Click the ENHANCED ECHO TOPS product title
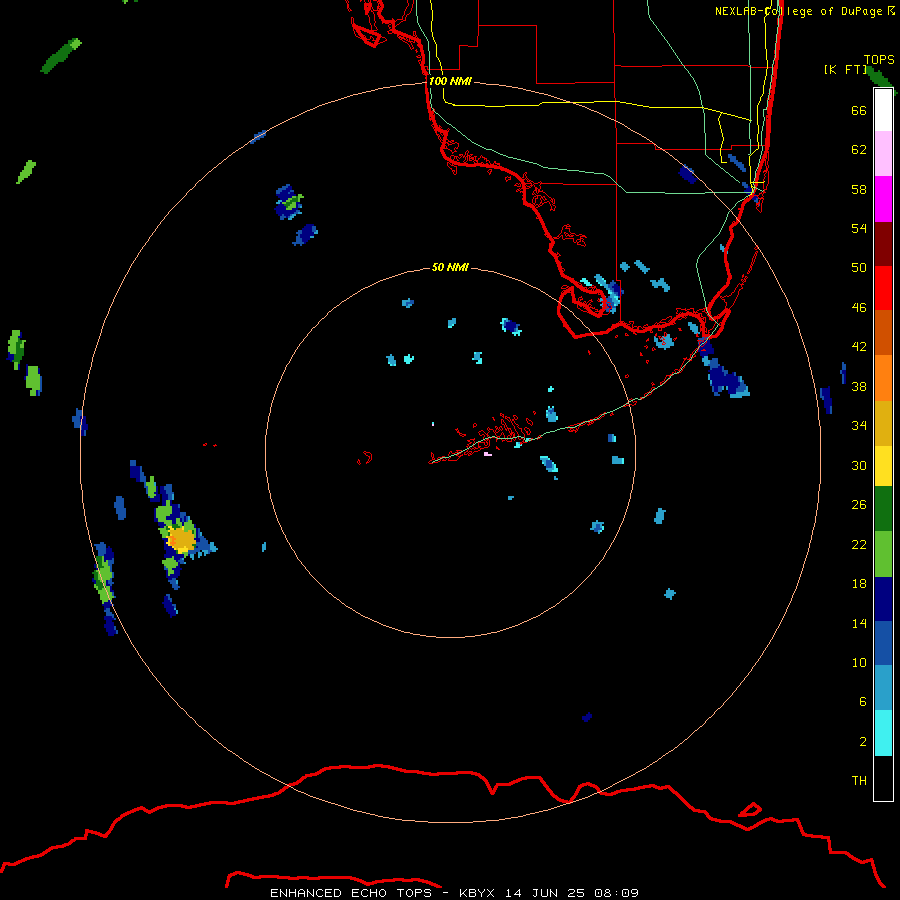 point(351,893)
